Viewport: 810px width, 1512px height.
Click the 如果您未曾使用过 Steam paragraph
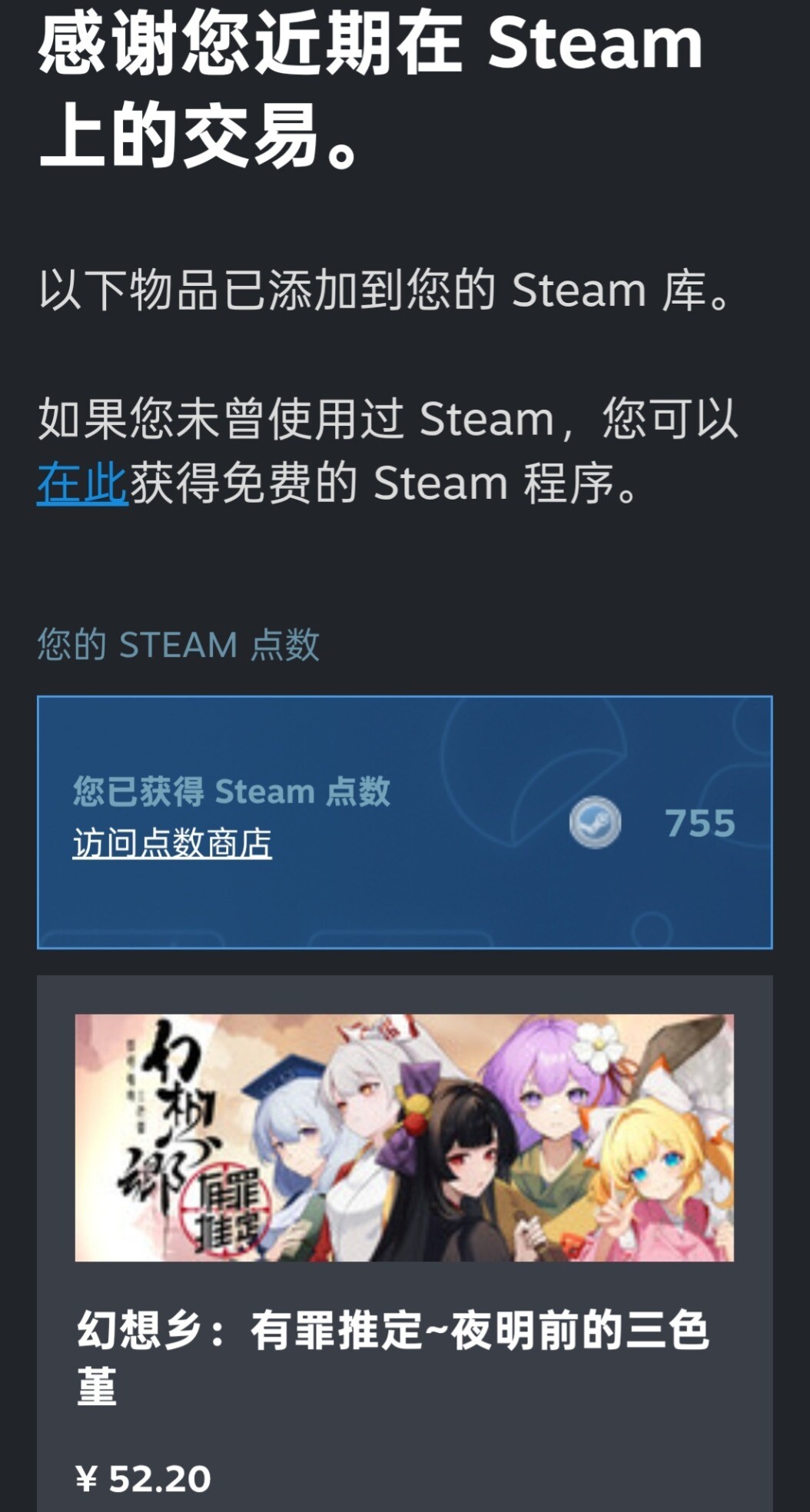[x=387, y=451]
